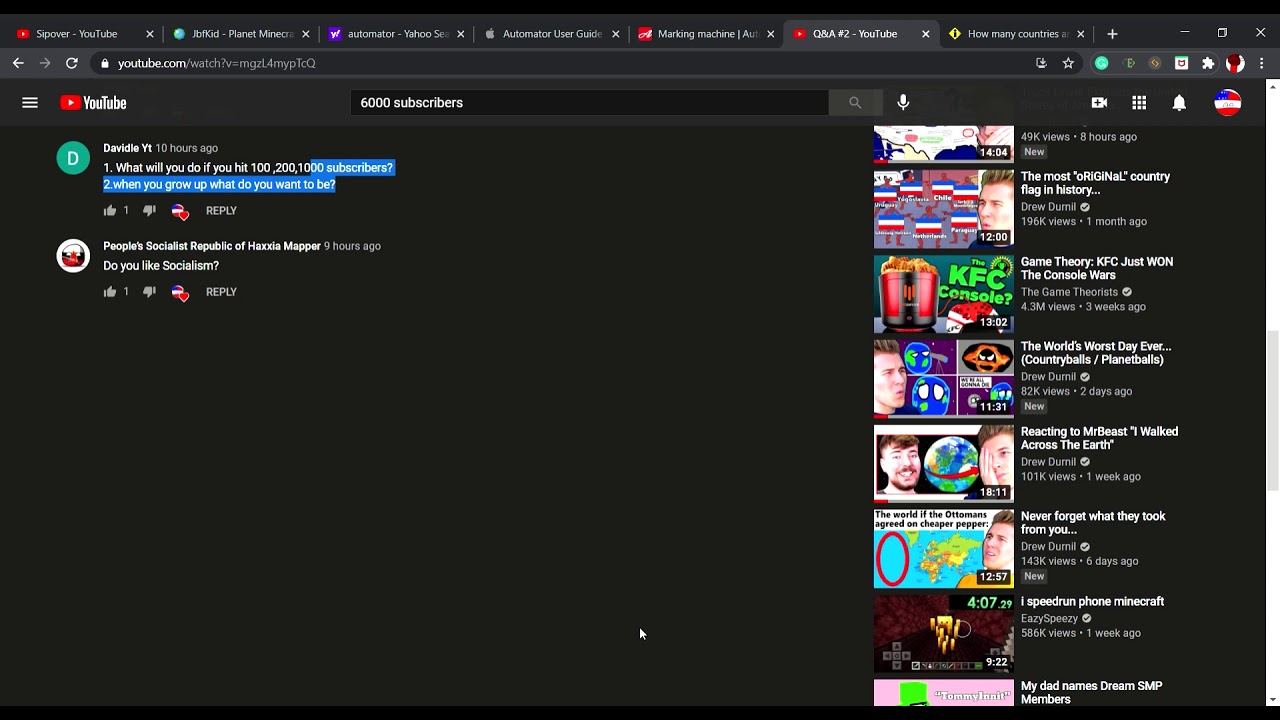Reply to Davidle Yt's comment
This screenshot has height=720, width=1280.
[221, 211]
